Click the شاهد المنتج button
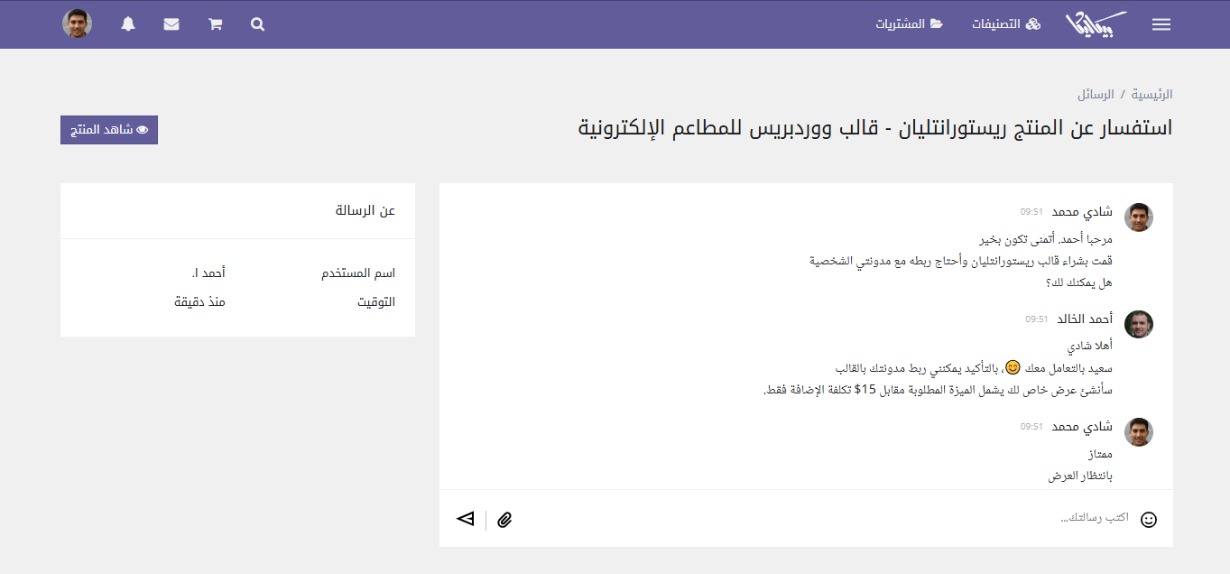 pos(109,130)
